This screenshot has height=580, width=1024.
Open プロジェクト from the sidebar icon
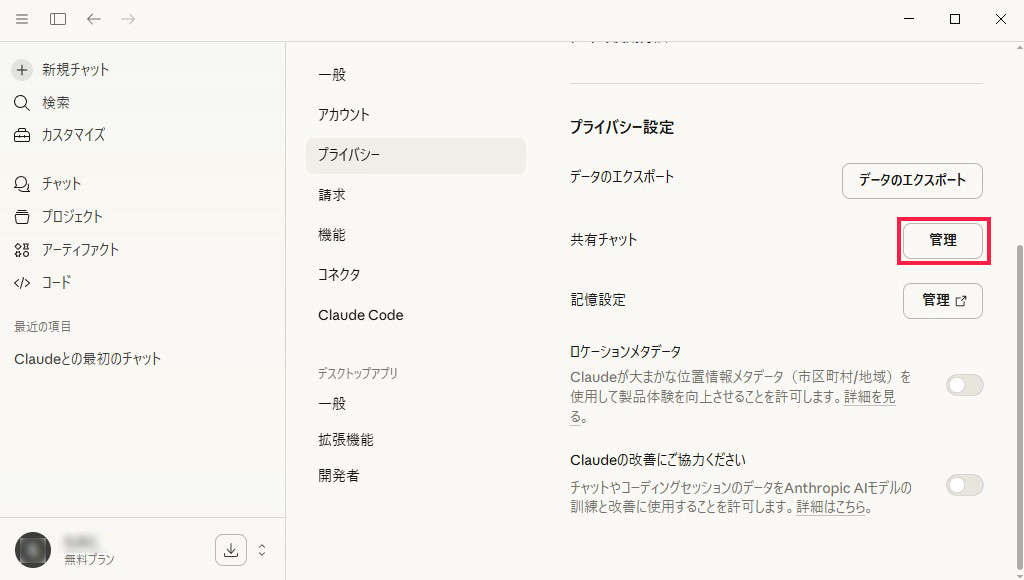(21, 216)
